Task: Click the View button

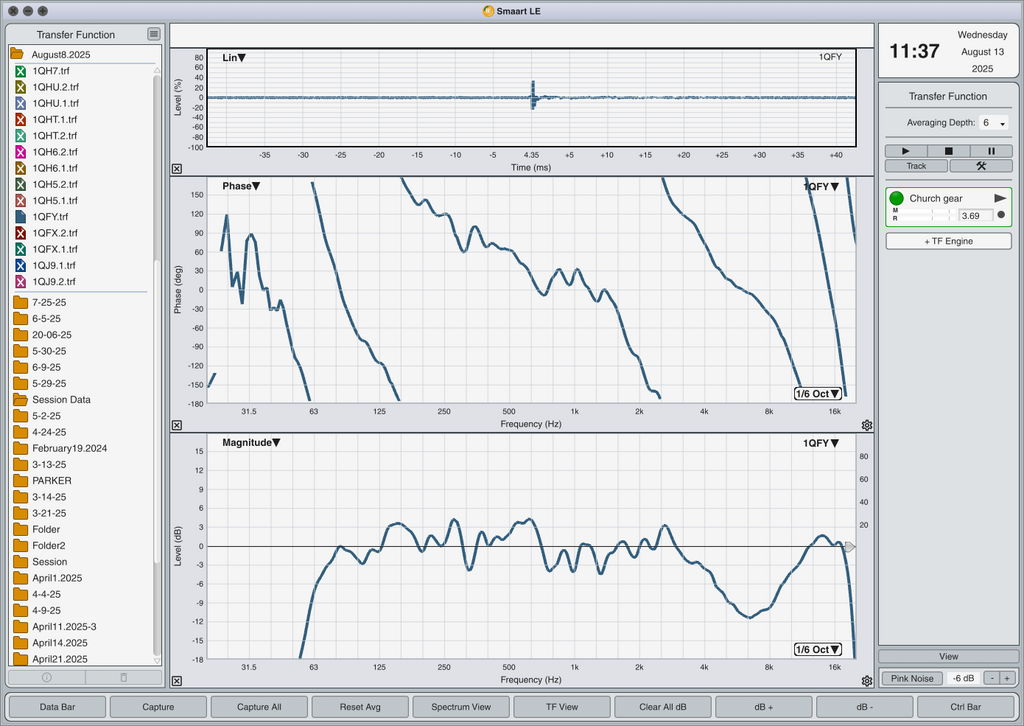Action: (948, 656)
